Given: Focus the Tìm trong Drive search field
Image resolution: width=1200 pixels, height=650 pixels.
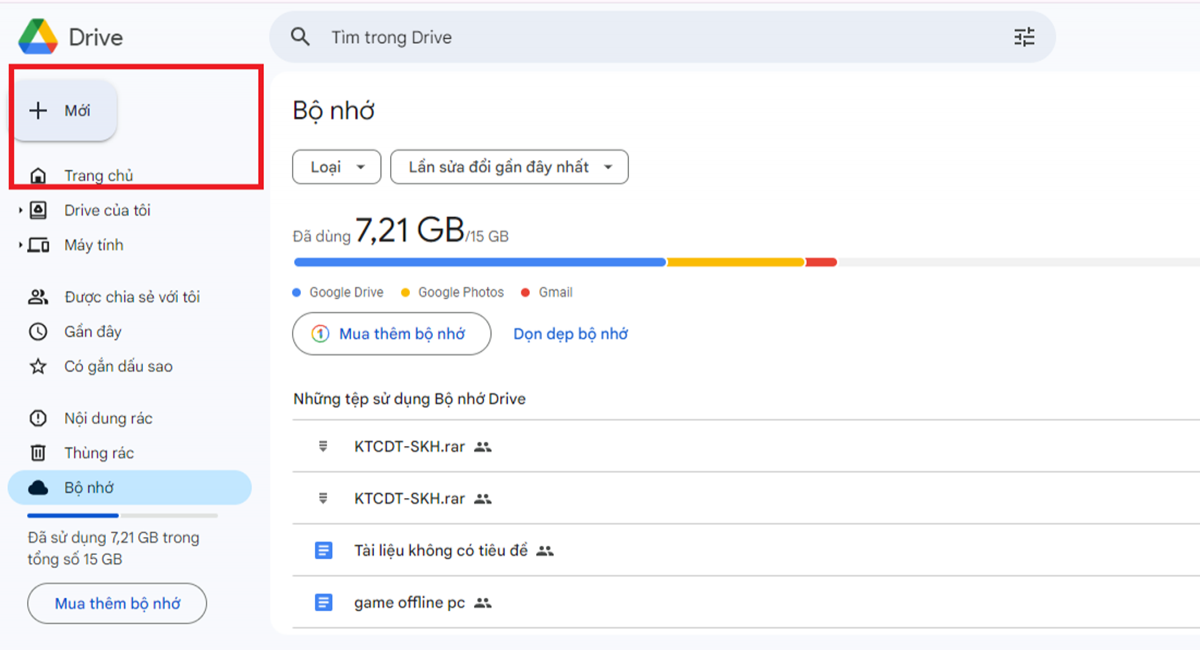Looking at the screenshot, I should 662,37.
